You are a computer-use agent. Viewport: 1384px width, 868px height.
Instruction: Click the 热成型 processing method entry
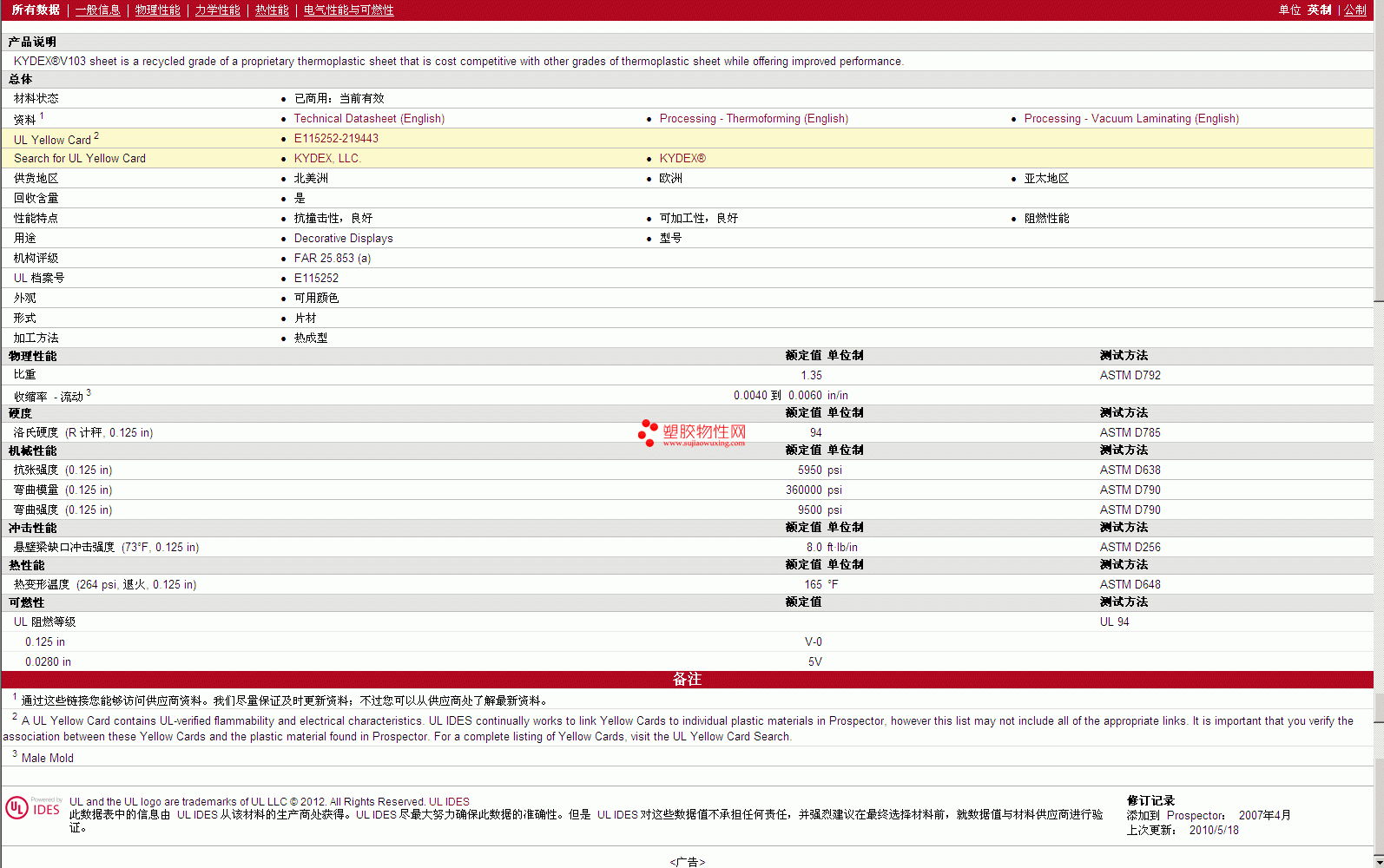coord(311,339)
